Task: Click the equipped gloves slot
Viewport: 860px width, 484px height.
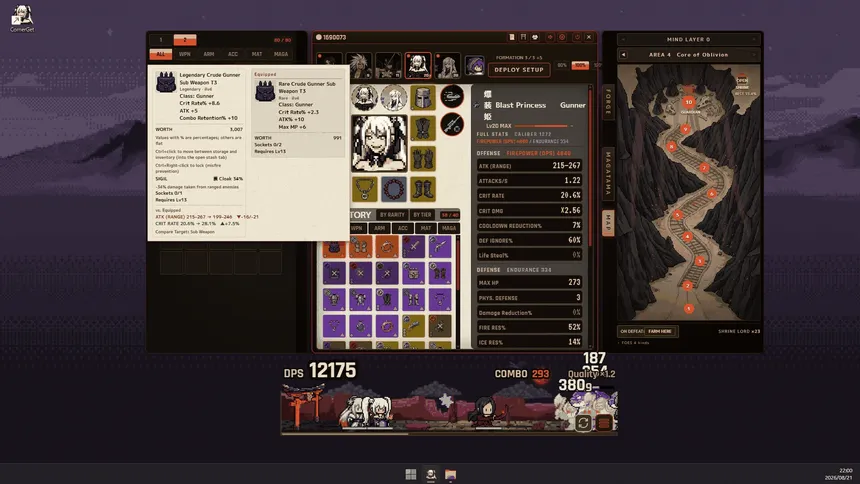Action: pos(423,159)
